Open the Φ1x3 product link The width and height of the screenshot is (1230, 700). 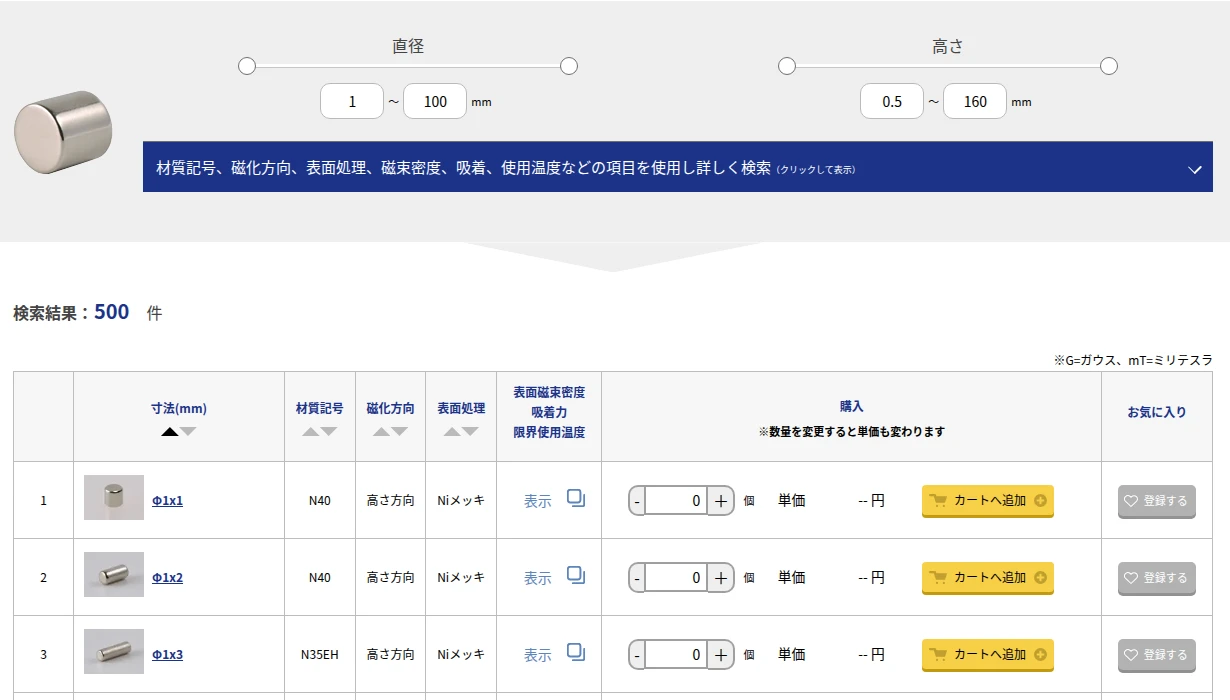[167, 655]
